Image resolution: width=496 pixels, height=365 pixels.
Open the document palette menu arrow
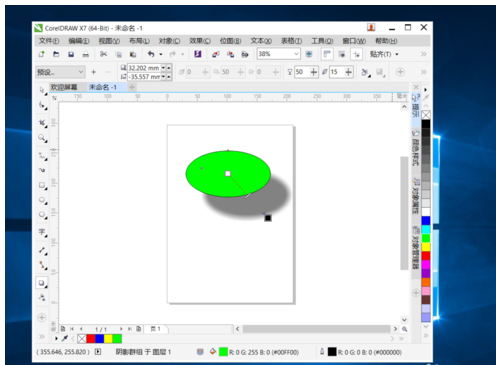click(x=56, y=339)
